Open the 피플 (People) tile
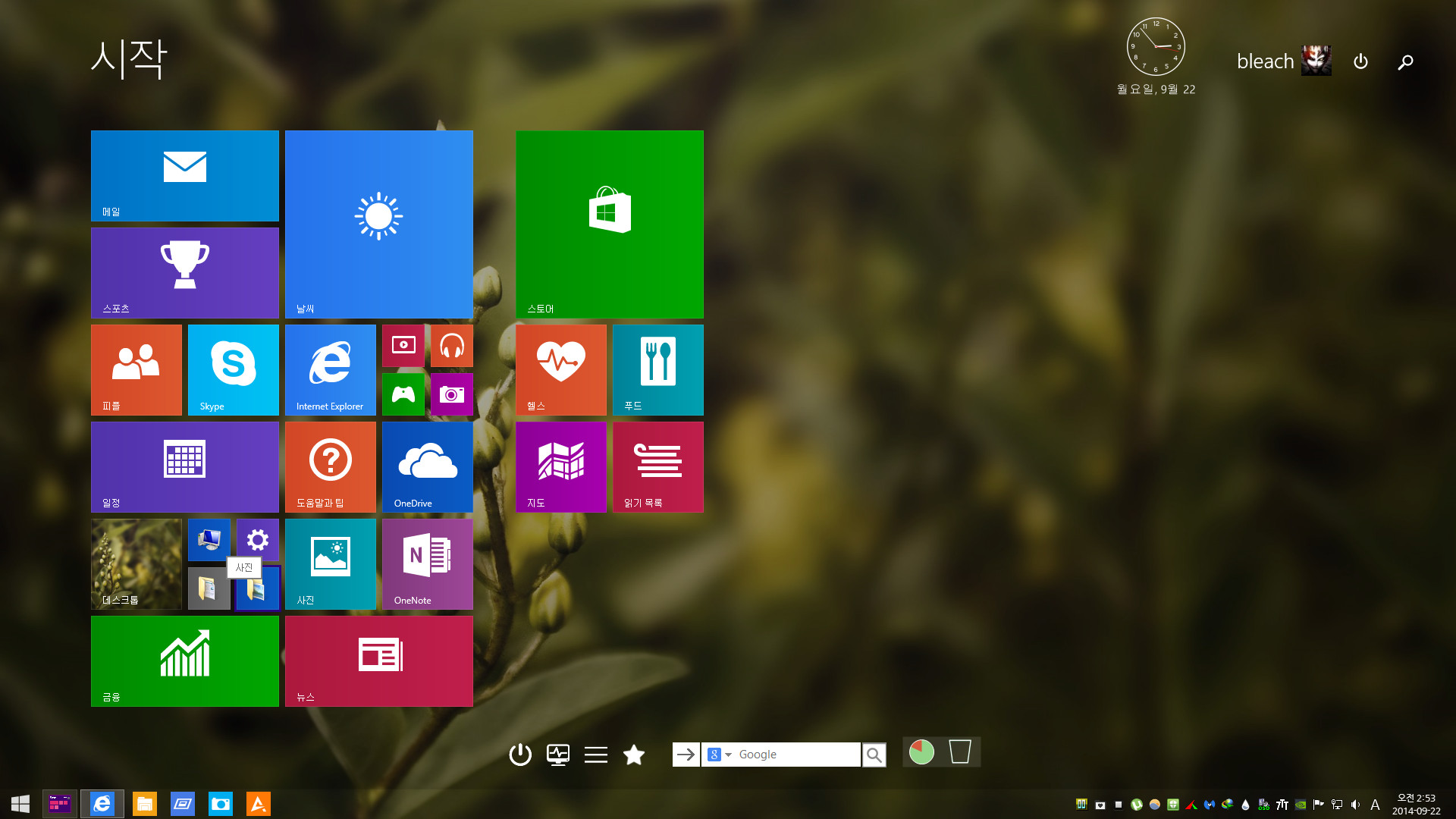Viewport: 1456px width, 819px height. pos(136,370)
